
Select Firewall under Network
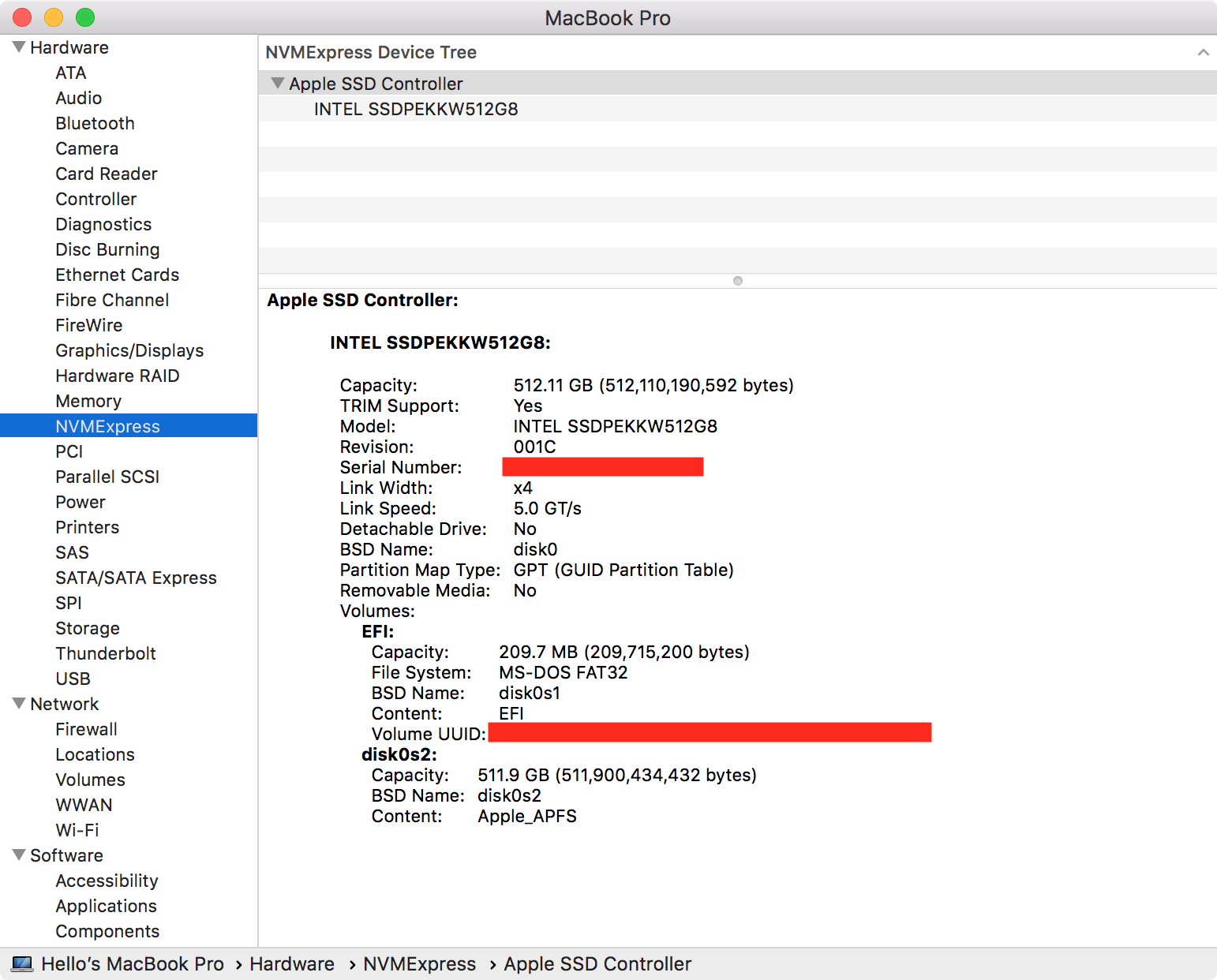pos(86,729)
